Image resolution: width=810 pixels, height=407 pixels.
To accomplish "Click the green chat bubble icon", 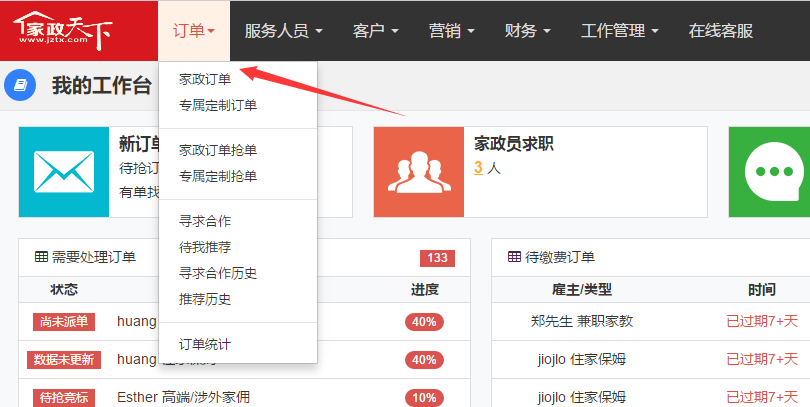I will tap(774, 172).
